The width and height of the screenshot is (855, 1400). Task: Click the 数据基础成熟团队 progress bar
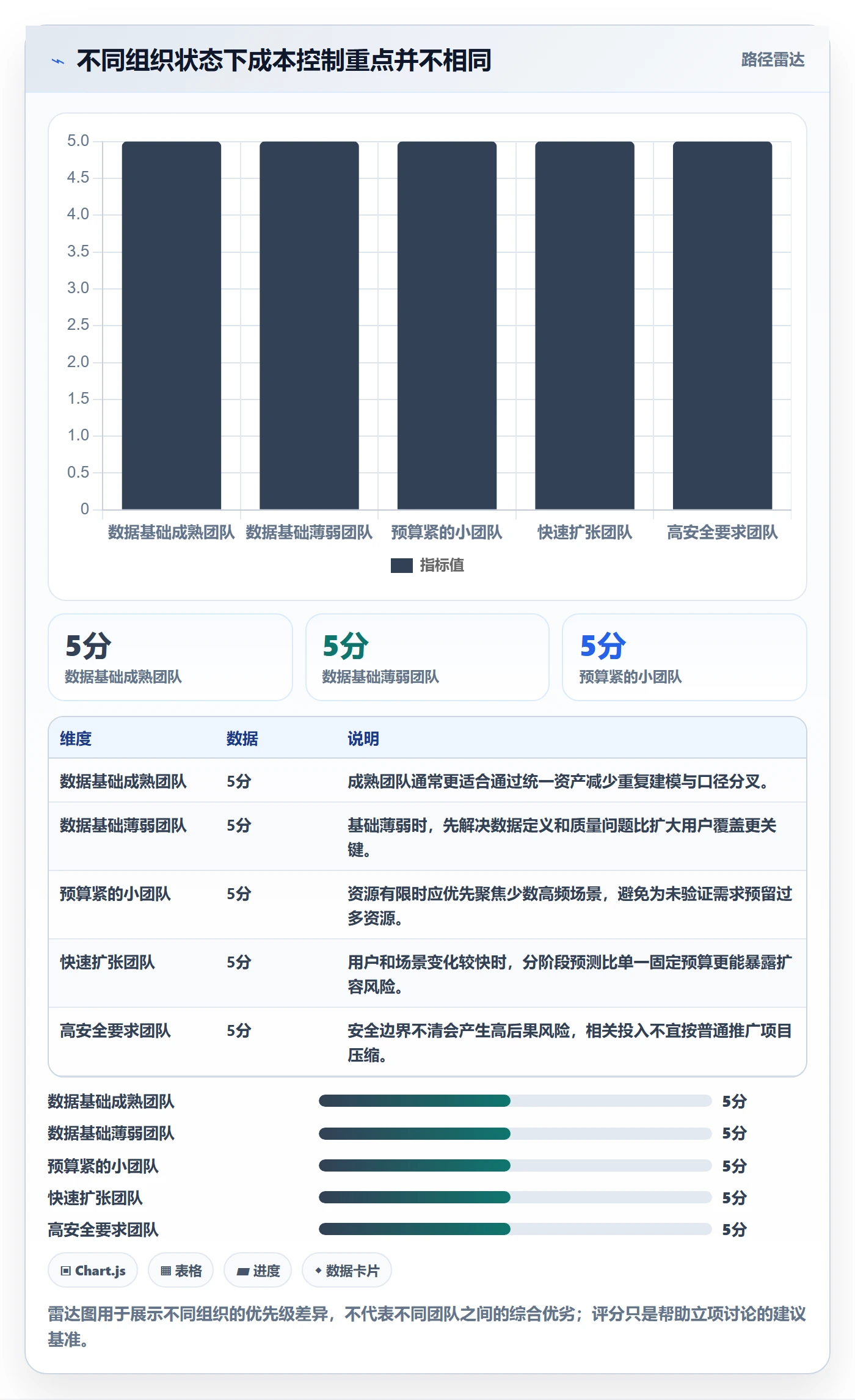(x=515, y=1101)
